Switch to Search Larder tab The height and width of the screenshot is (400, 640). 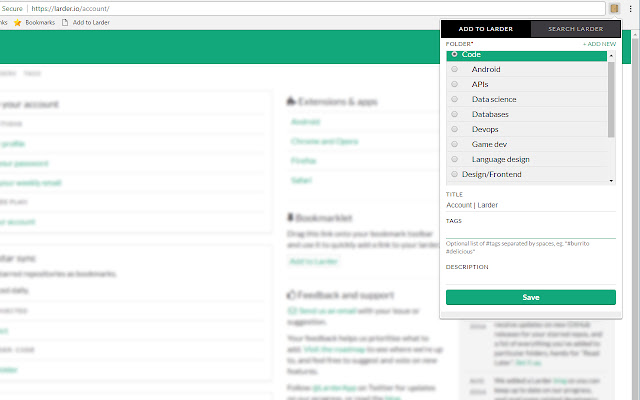[x=576, y=29]
